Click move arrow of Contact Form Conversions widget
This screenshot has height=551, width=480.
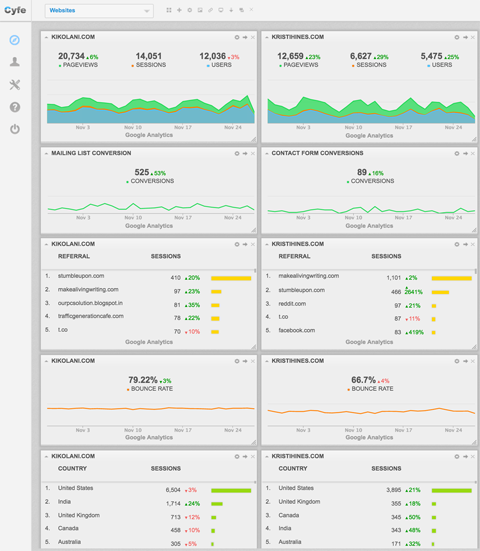465,154
